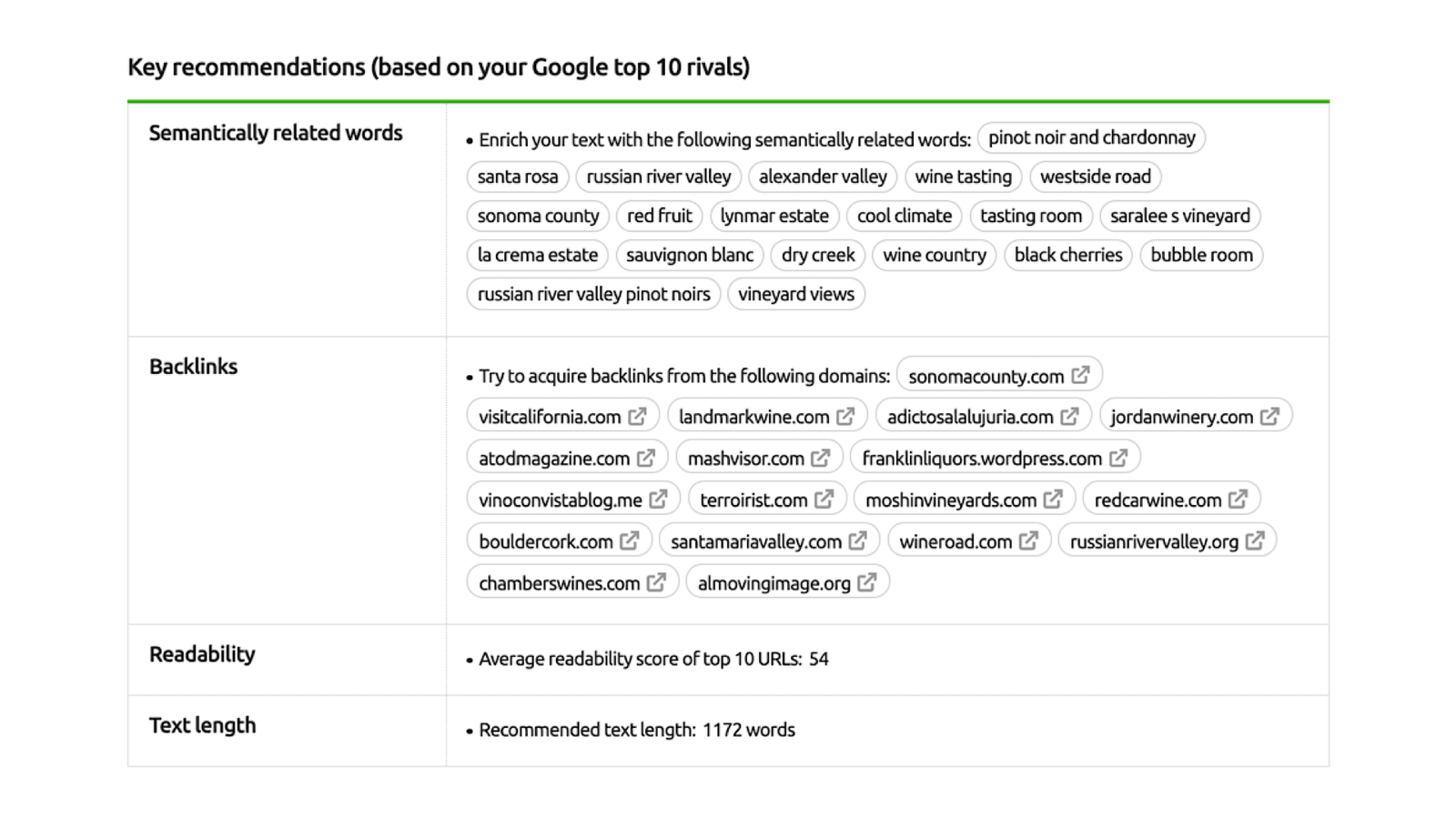Select the 'pinot noir and chardonnay' keyword chip

pos(1090,137)
